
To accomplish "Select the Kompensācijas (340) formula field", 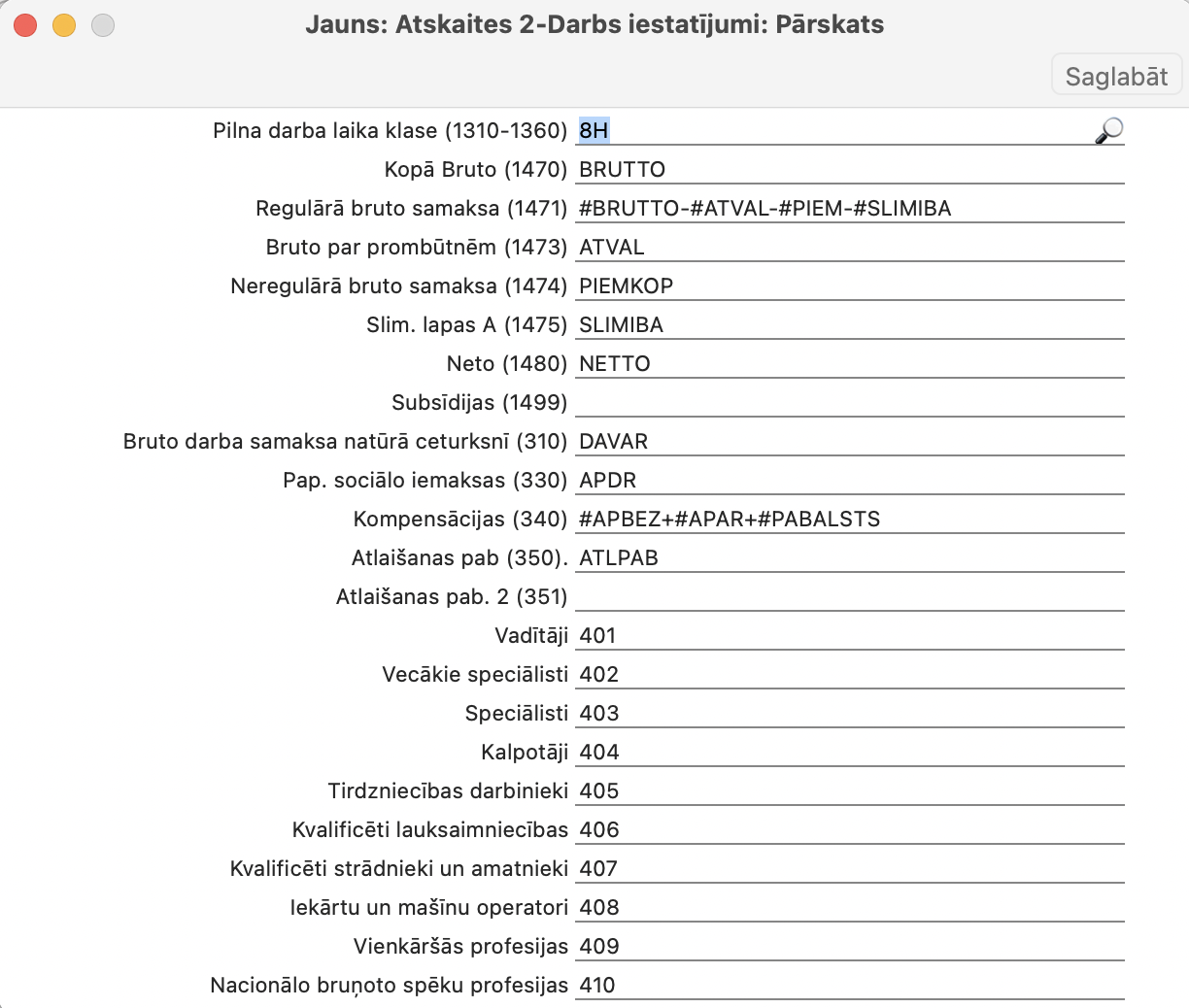I will click(849, 519).
